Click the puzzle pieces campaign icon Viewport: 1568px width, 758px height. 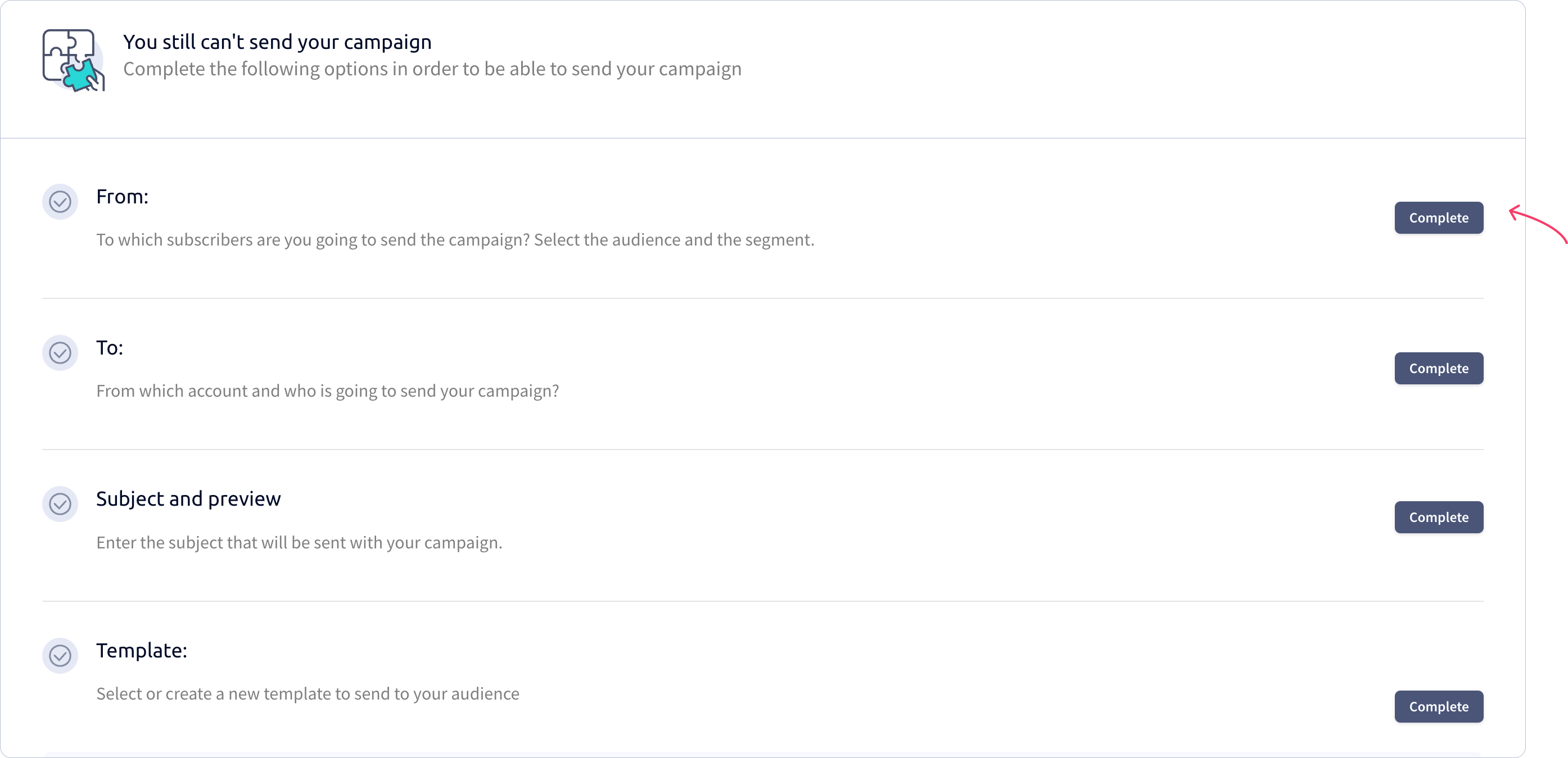[73, 61]
